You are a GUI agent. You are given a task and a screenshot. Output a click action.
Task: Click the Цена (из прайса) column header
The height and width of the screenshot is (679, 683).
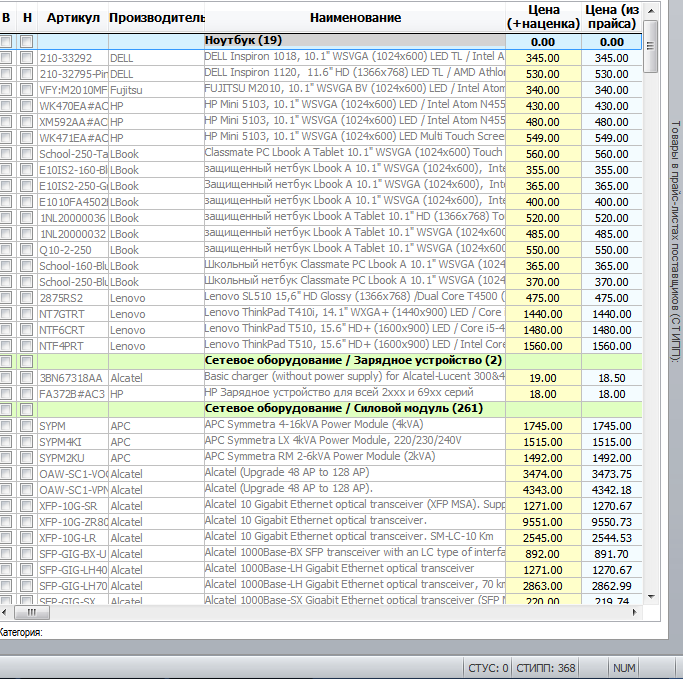tap(612, 17)
